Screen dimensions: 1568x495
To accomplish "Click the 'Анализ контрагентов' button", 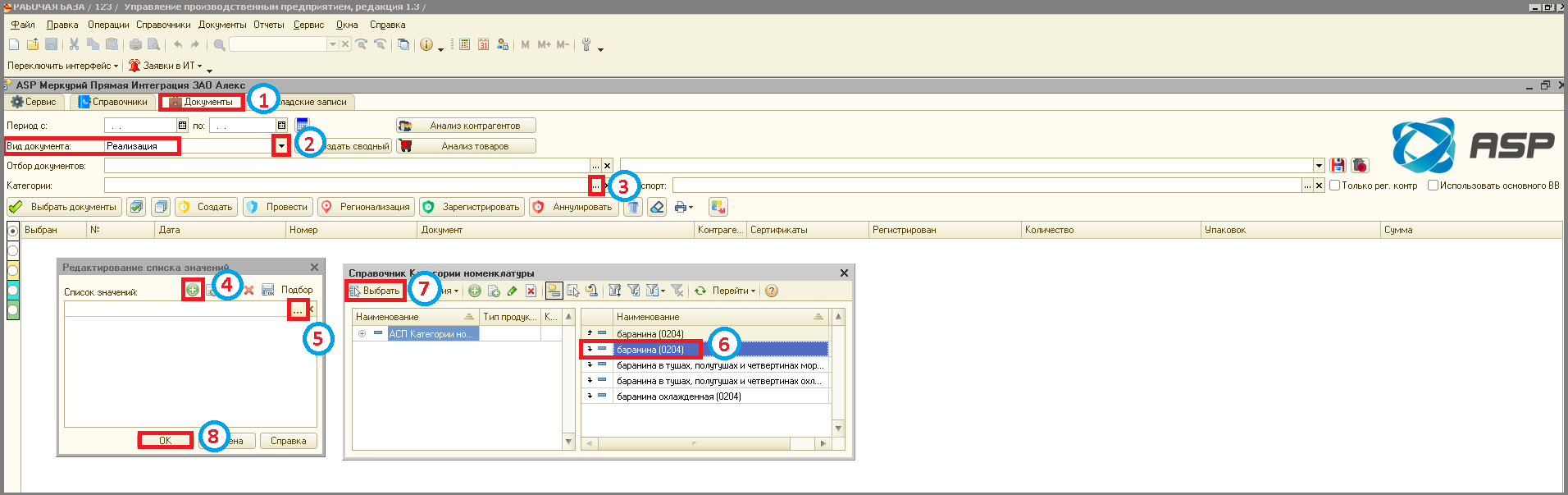I will 466,126.
